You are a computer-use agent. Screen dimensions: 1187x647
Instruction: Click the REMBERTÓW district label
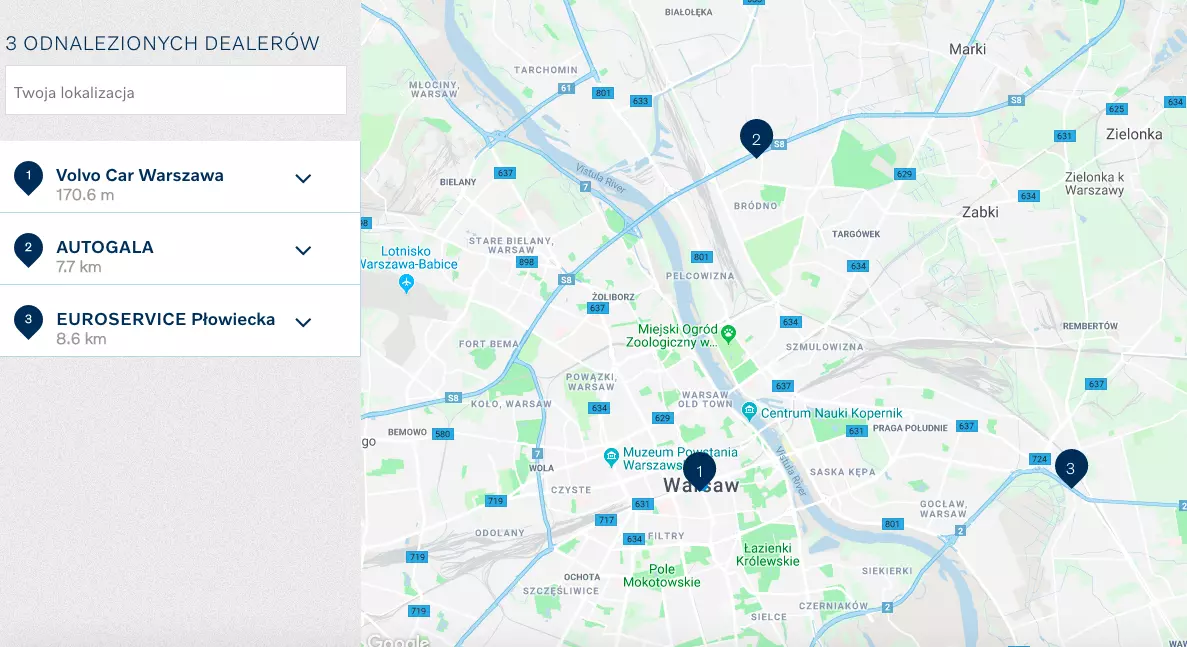click(x=1090, y=326)
